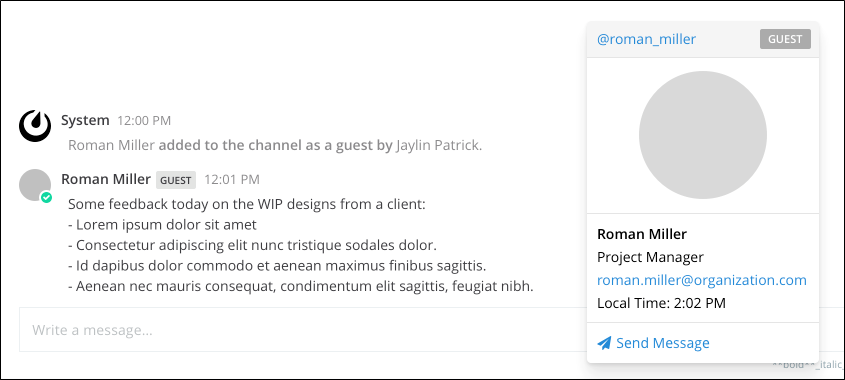Click the System Mattermost logo avatar
845x380 pixels.
pyautogui.click(x=35, y=126)
